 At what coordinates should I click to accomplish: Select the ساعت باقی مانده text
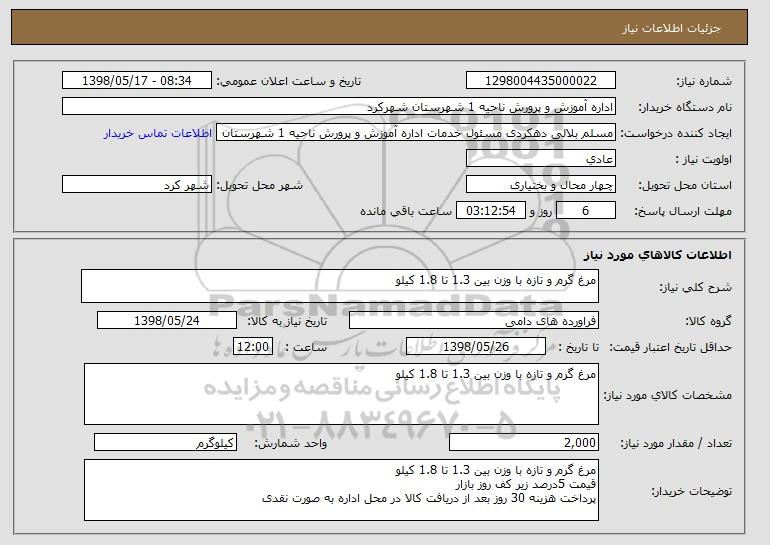[406, 211]
